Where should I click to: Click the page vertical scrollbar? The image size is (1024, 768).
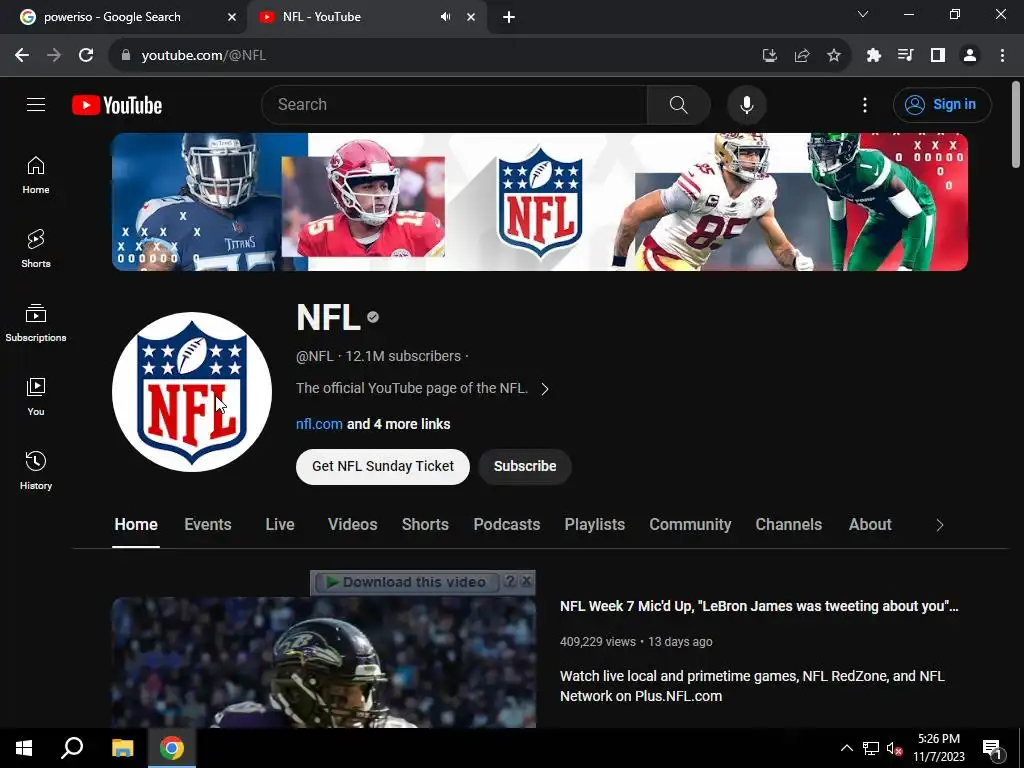click(1016, 124)
